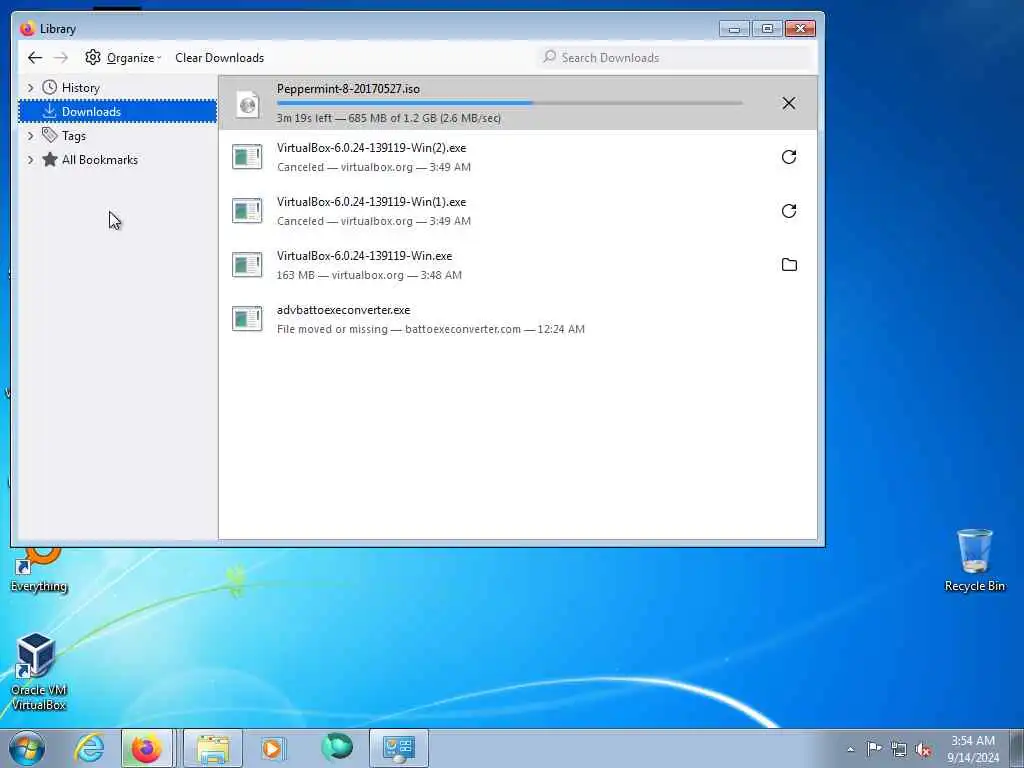
Task: Open the control panel taskbar item
Action: (x=399, y=748)
